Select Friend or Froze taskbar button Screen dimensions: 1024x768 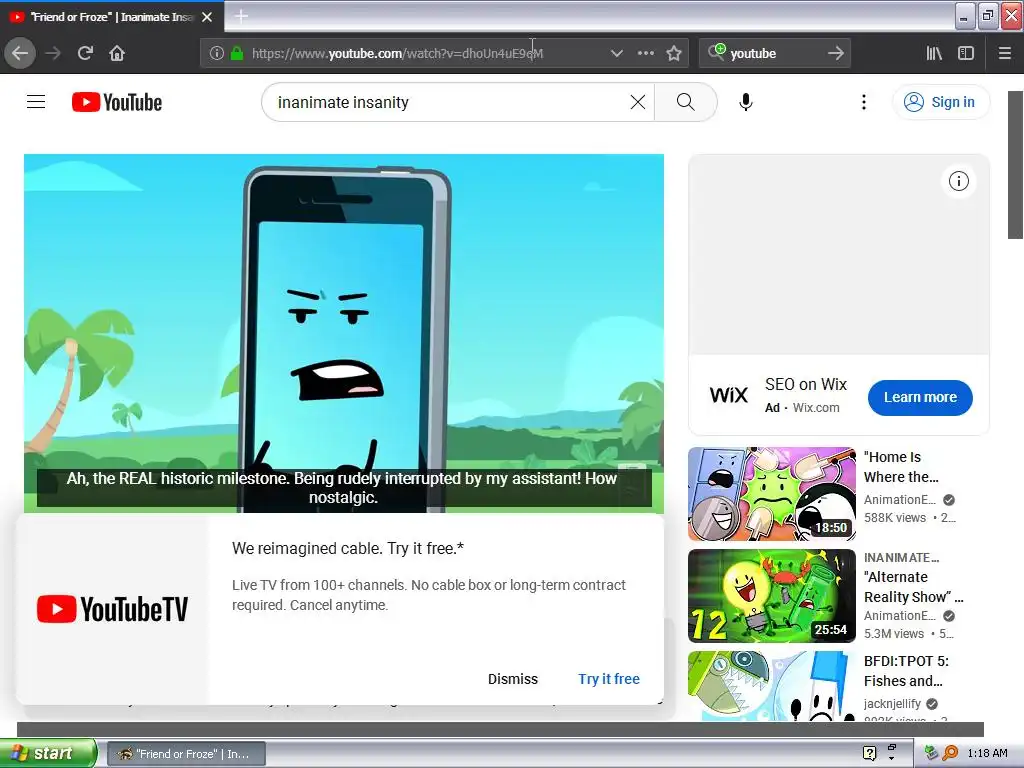tap(186, 754)
